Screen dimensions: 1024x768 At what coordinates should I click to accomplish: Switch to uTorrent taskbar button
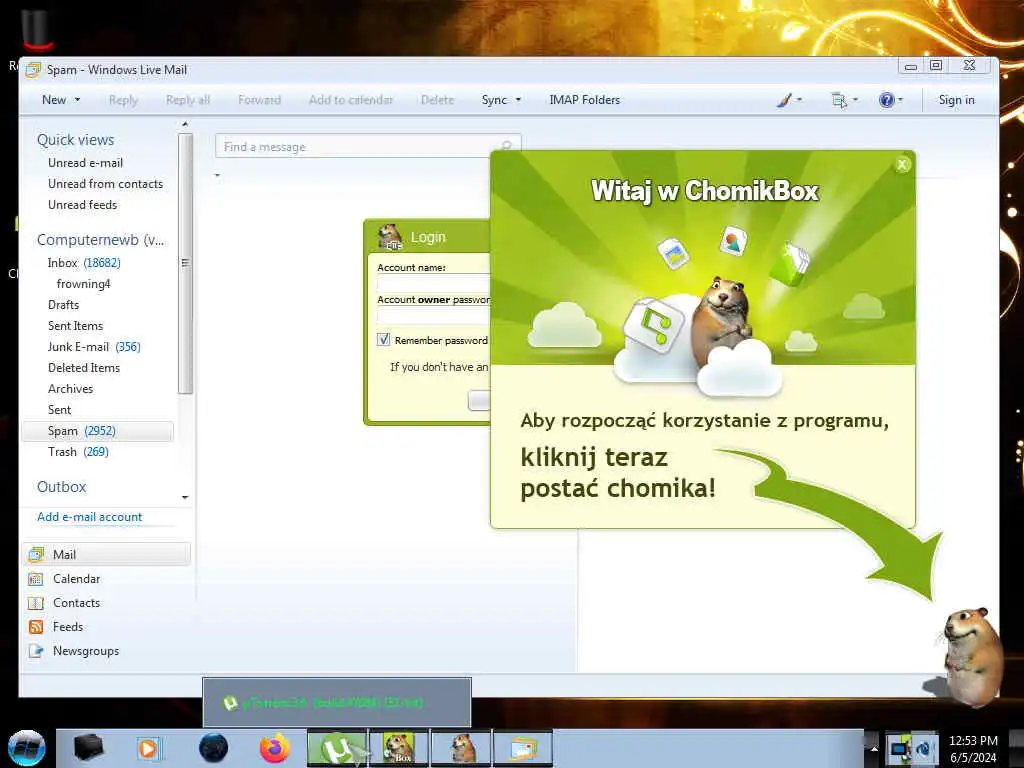337,748
